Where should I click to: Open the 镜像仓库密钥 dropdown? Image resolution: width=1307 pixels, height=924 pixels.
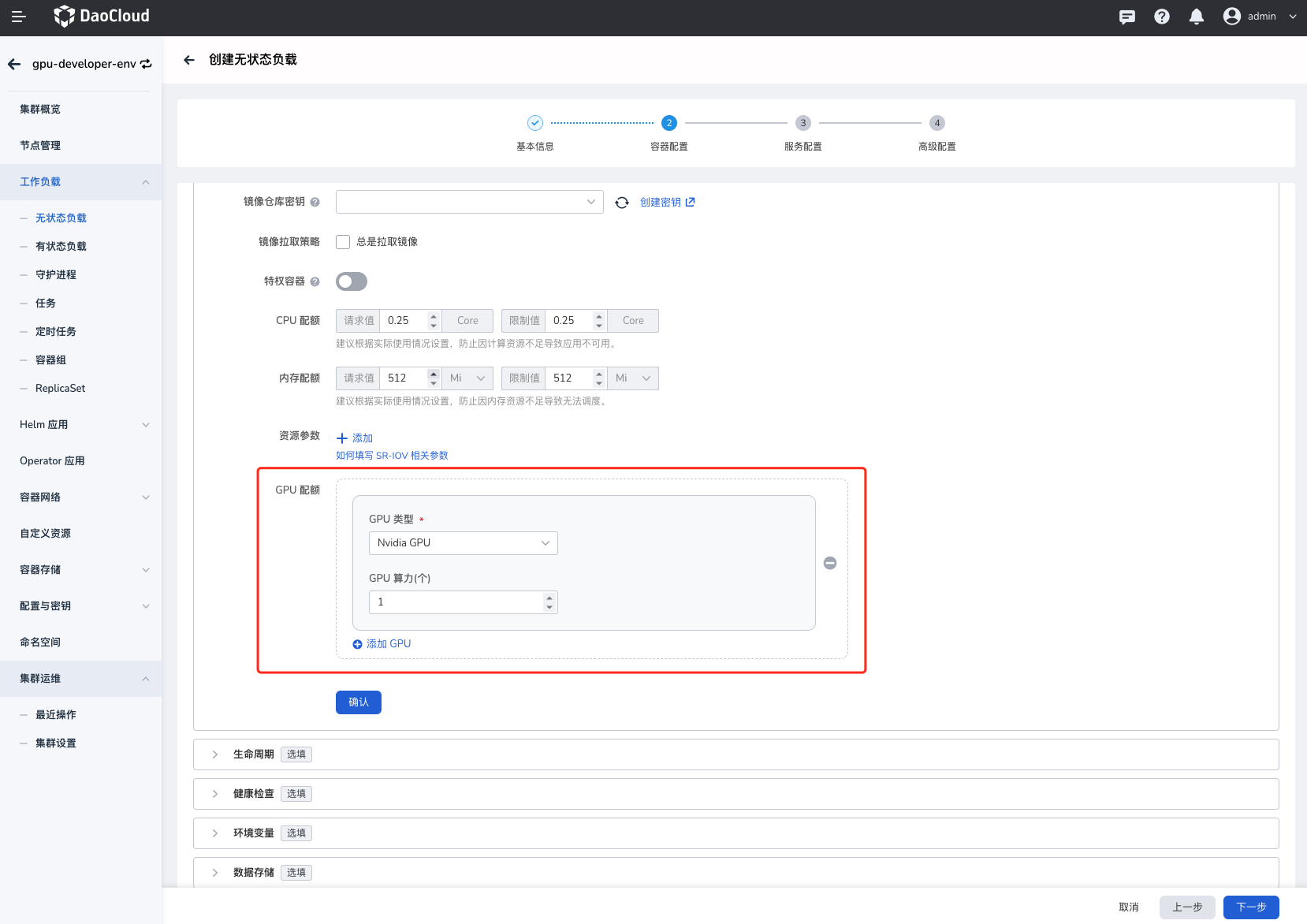470,202
